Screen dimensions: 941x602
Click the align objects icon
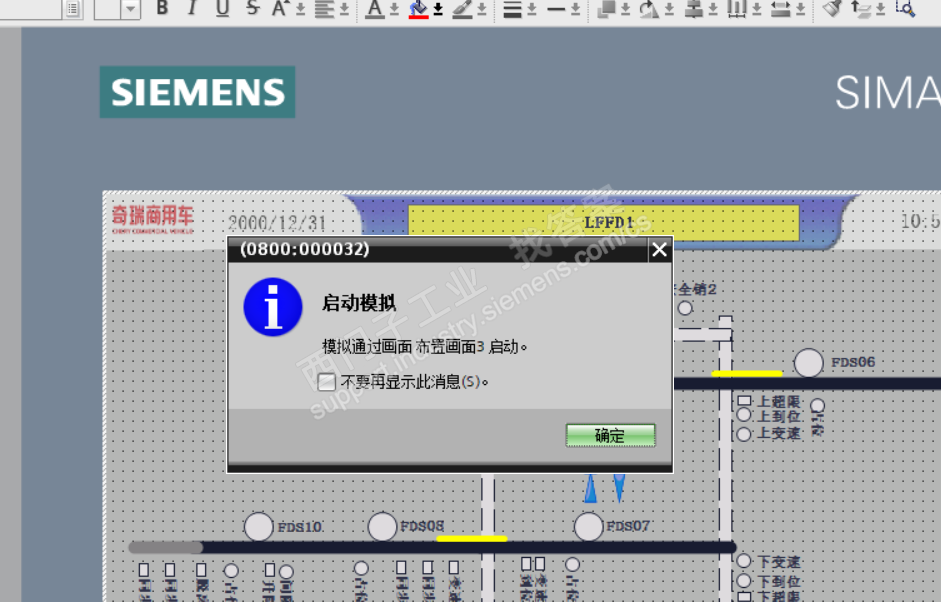click(x=694, y=9)
